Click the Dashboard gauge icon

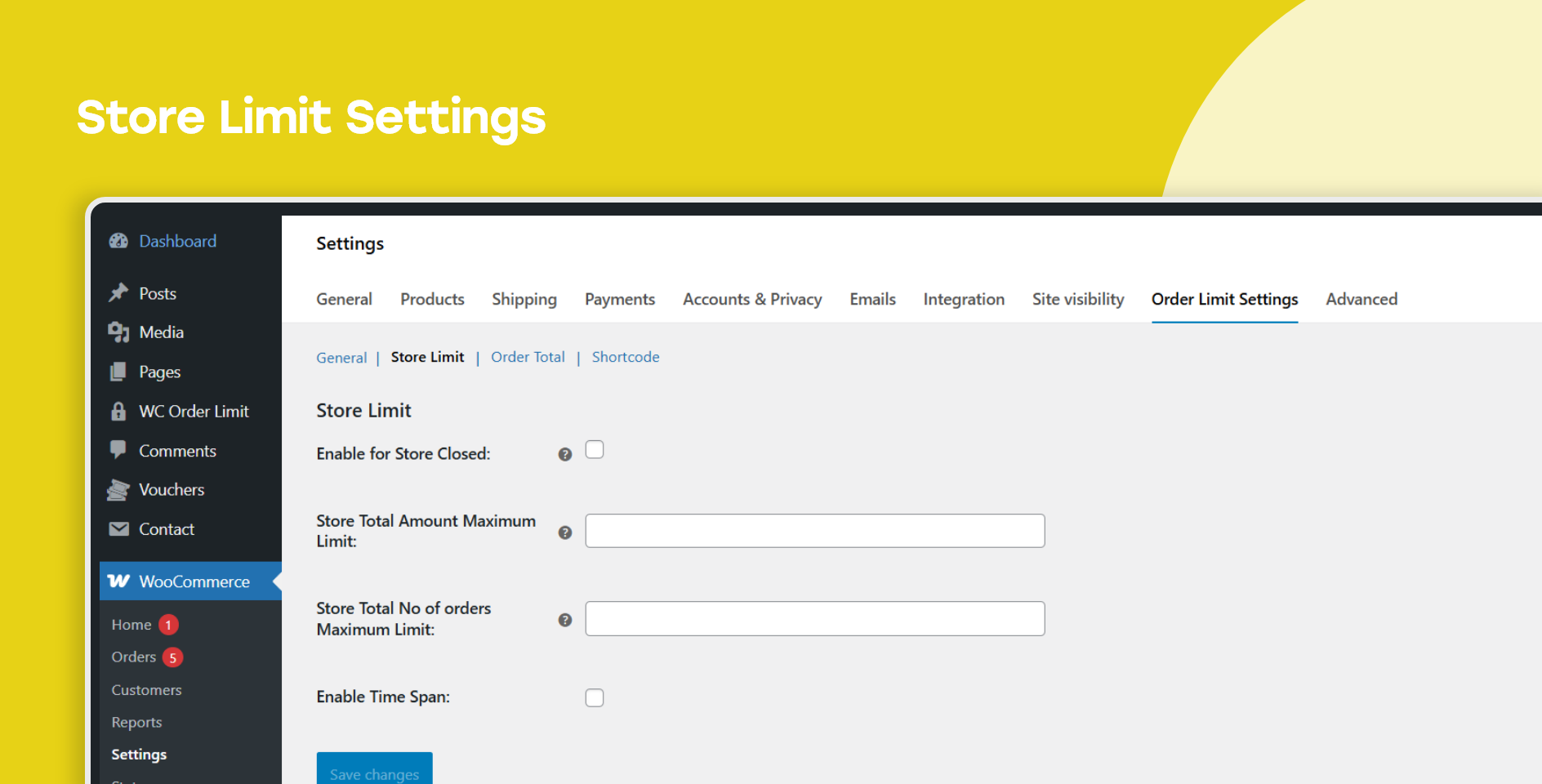[118, 241]
